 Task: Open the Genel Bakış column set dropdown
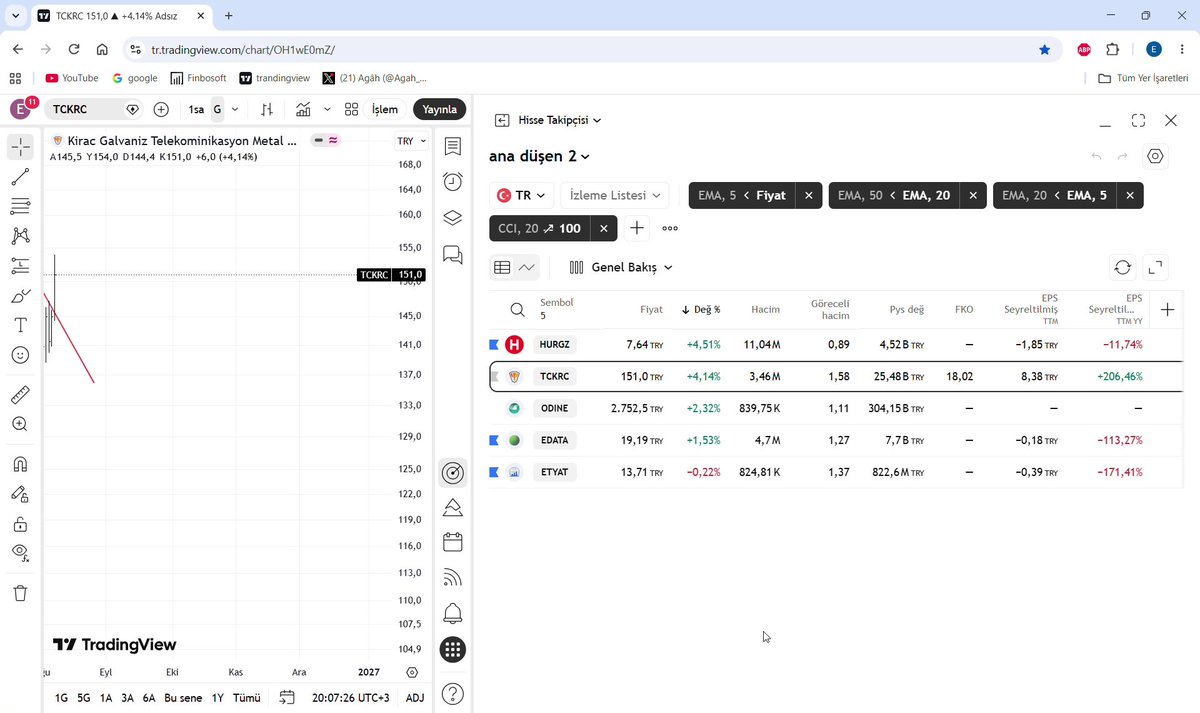621,267
